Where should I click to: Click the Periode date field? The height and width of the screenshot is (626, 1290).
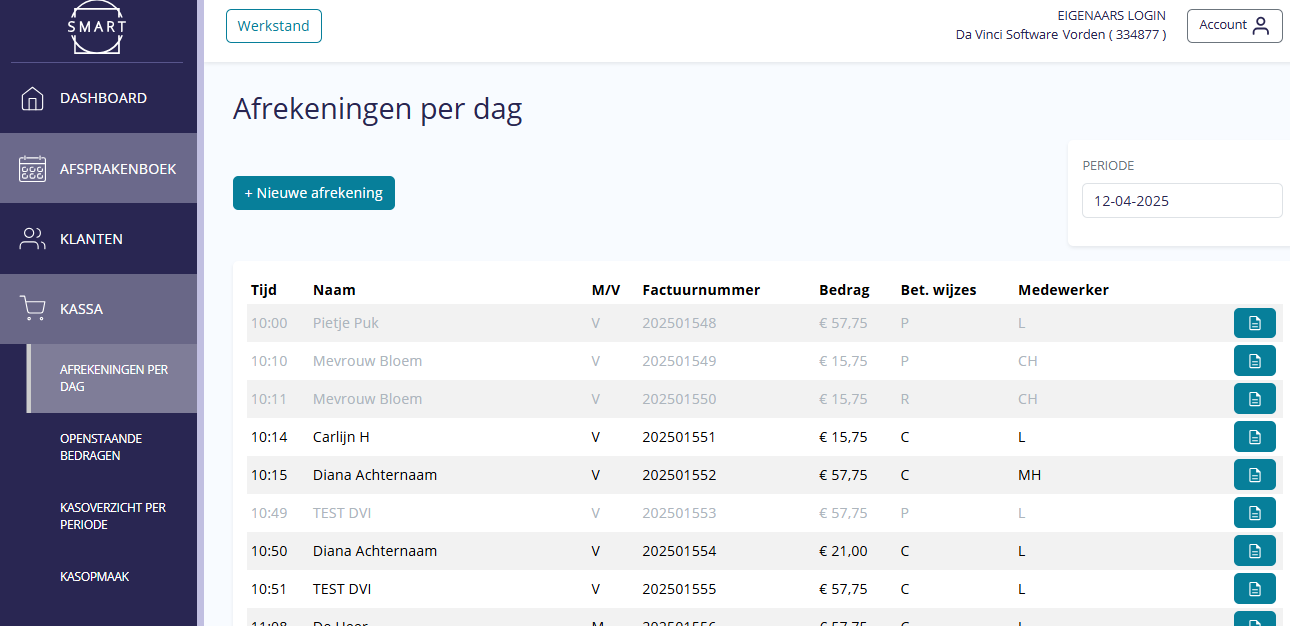[x=1181, y=201]
